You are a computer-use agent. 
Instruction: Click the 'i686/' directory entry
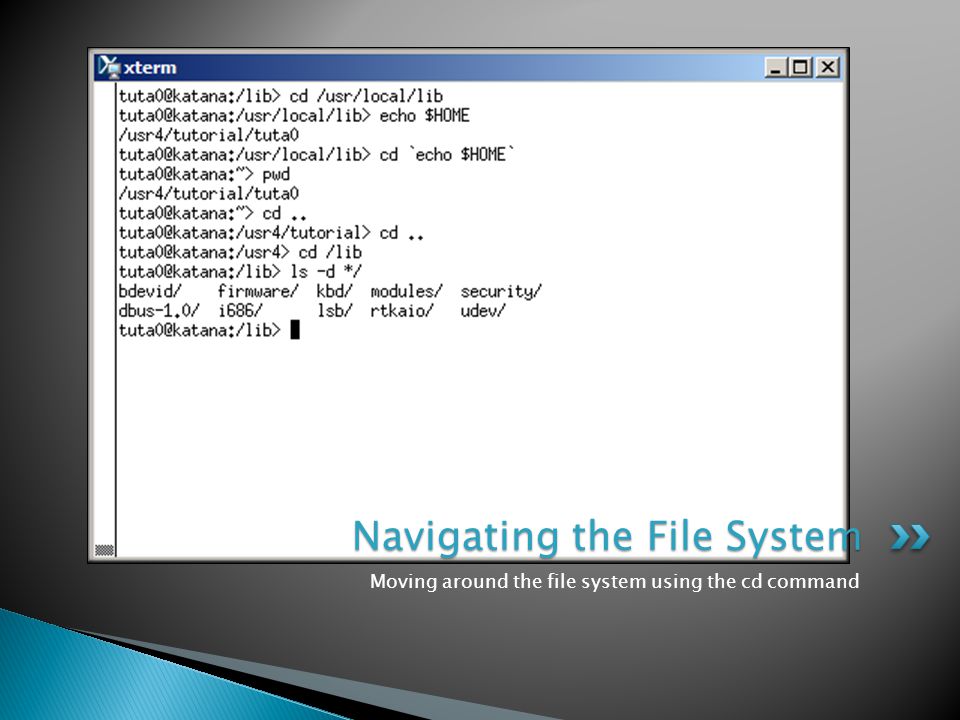click(x=240, y=311)
